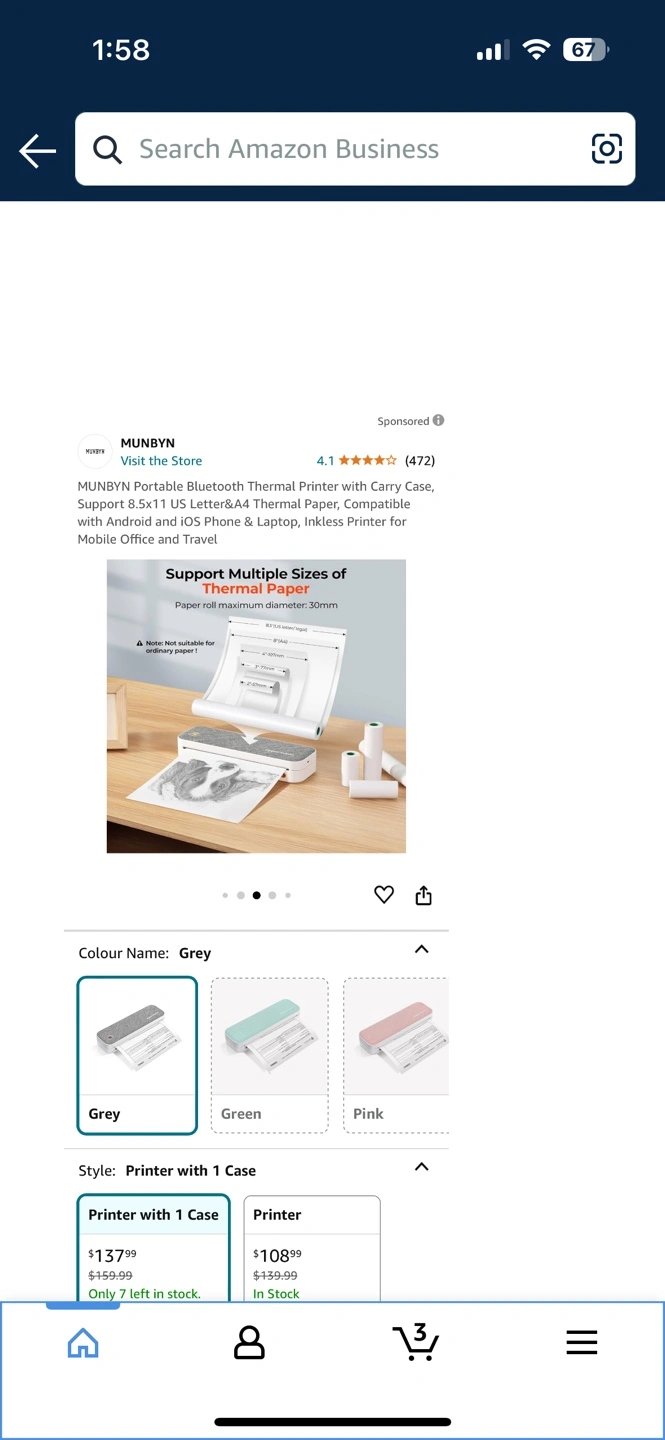Open the camera scan search icon
665x1440 pixels.
pos(606,149)
